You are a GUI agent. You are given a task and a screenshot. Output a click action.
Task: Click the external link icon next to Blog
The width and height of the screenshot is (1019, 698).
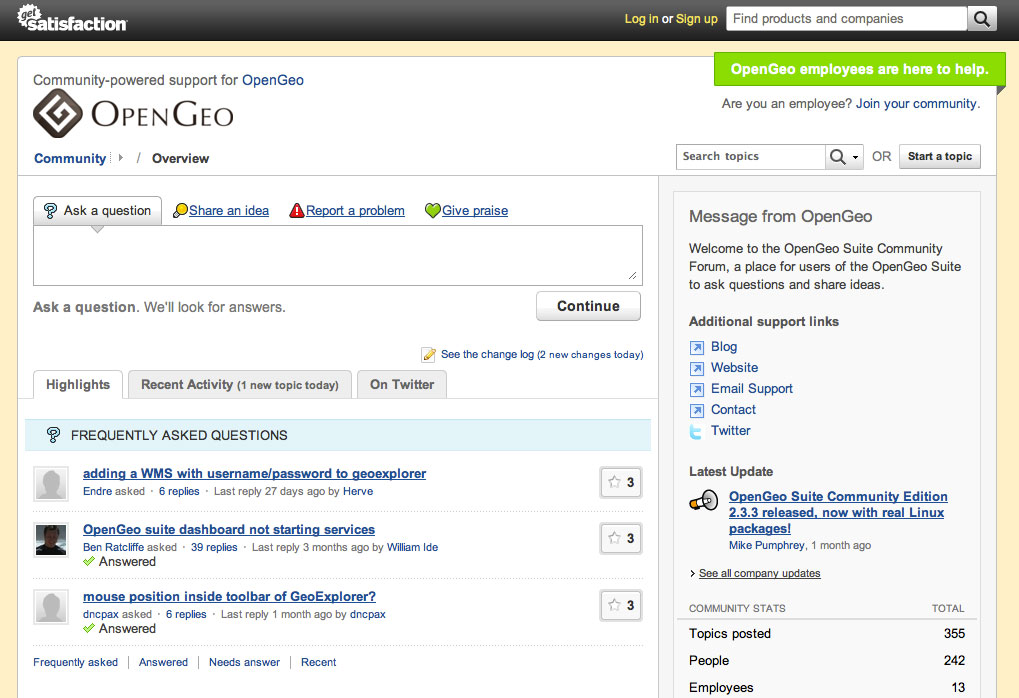[697, 347]
